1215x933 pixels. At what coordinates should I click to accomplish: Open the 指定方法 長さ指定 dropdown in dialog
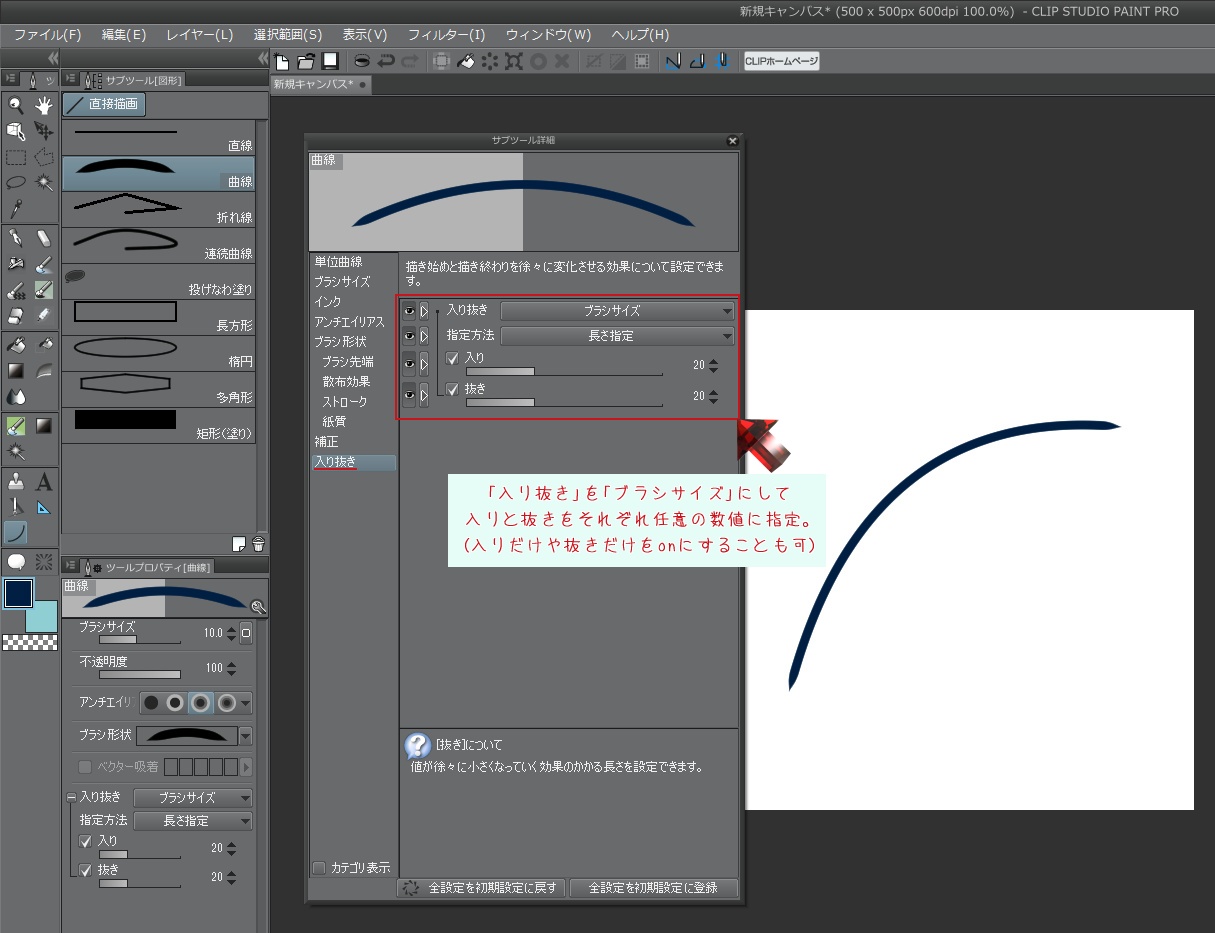pos(617,336)
